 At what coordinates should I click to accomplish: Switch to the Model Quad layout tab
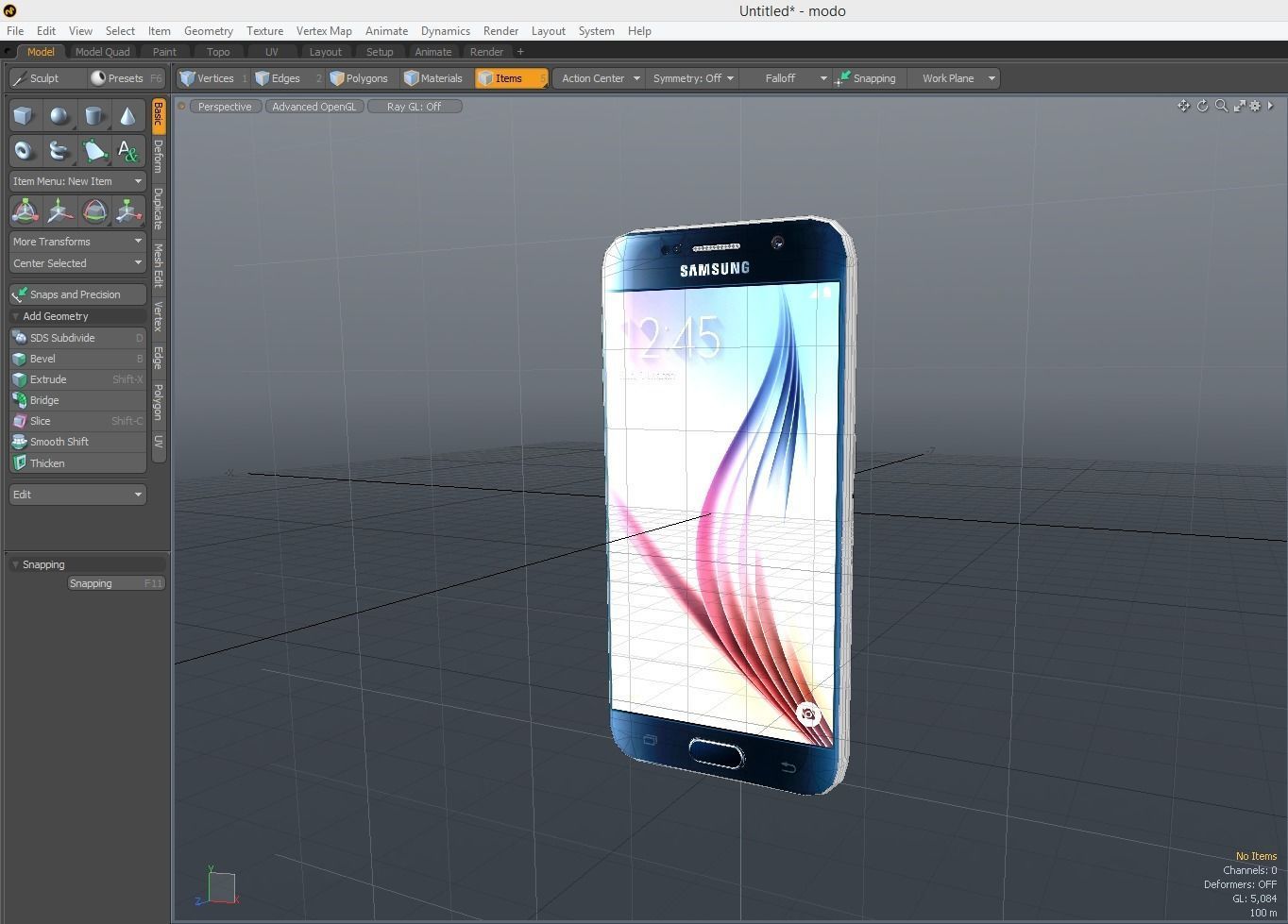click(102, 52)
